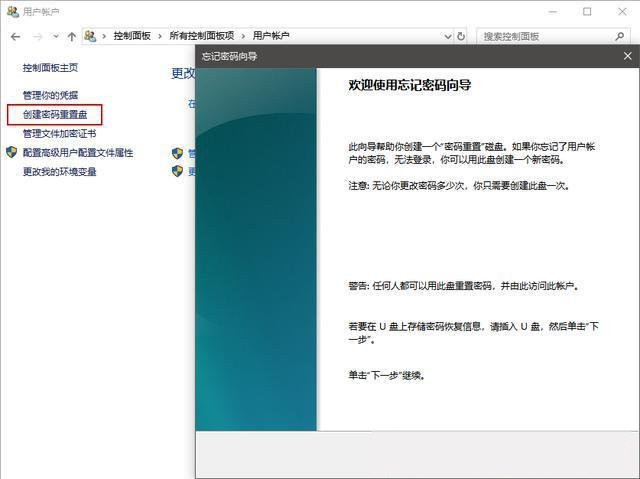The height and width of the screenshot is (479, 640).
Task: Click the User Accounts title bar icon
Action: 13,11
